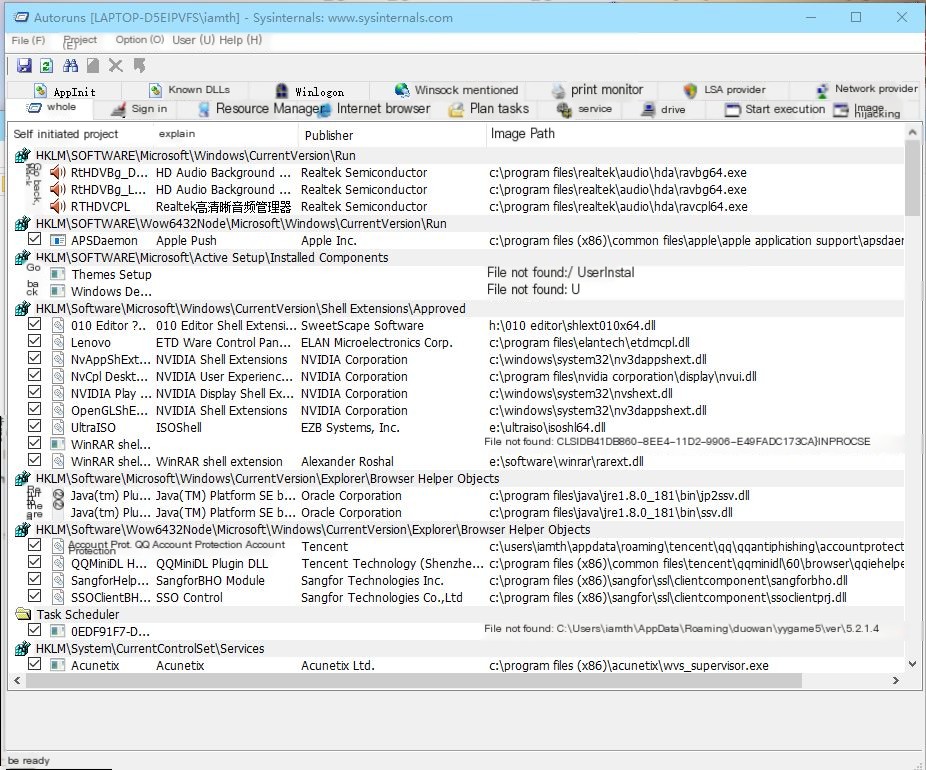Click the Save toolbar icon
Screen dimensions: 926x770
24,66
